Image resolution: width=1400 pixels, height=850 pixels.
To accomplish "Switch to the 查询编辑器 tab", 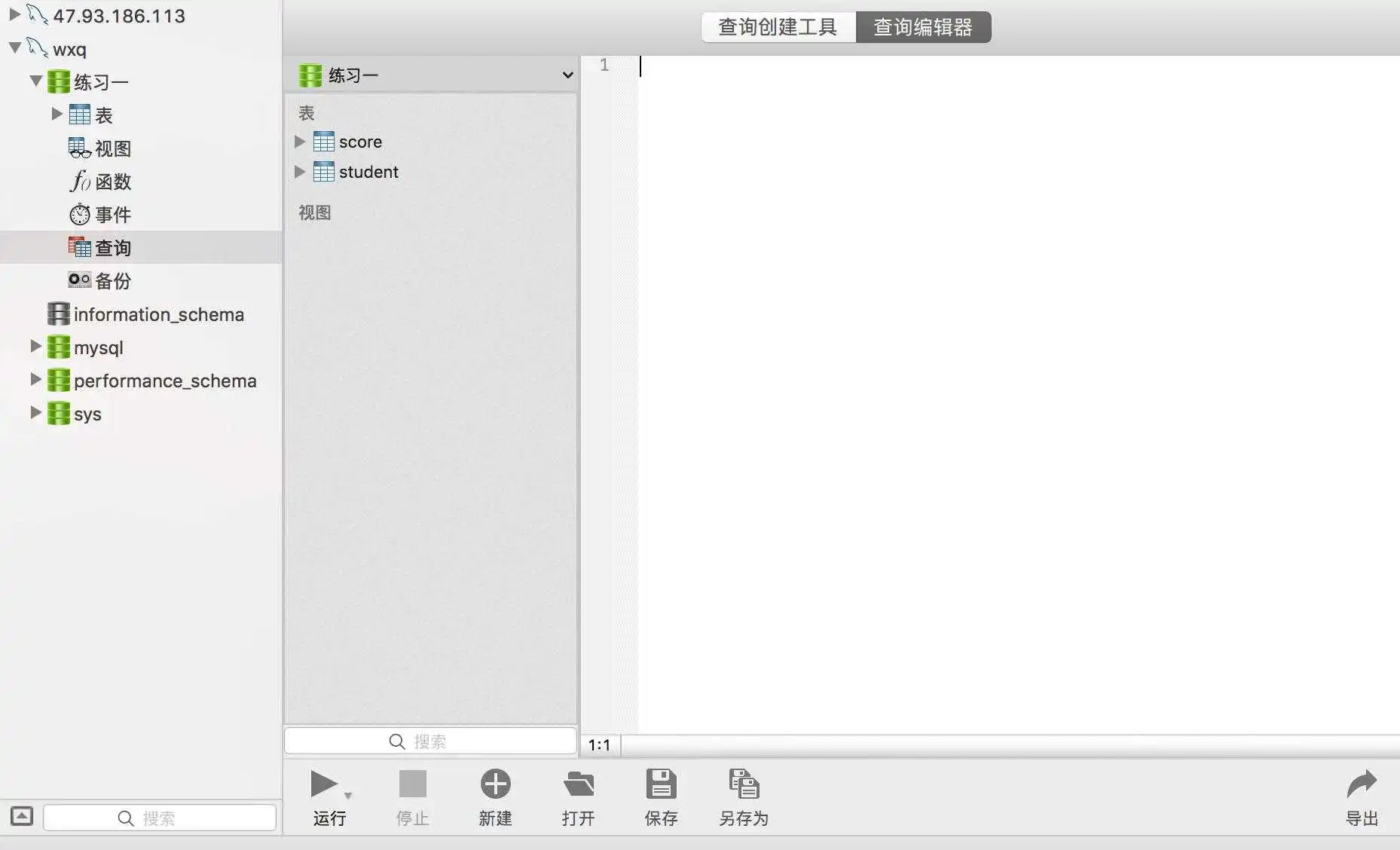I will (x=923, y=27).
